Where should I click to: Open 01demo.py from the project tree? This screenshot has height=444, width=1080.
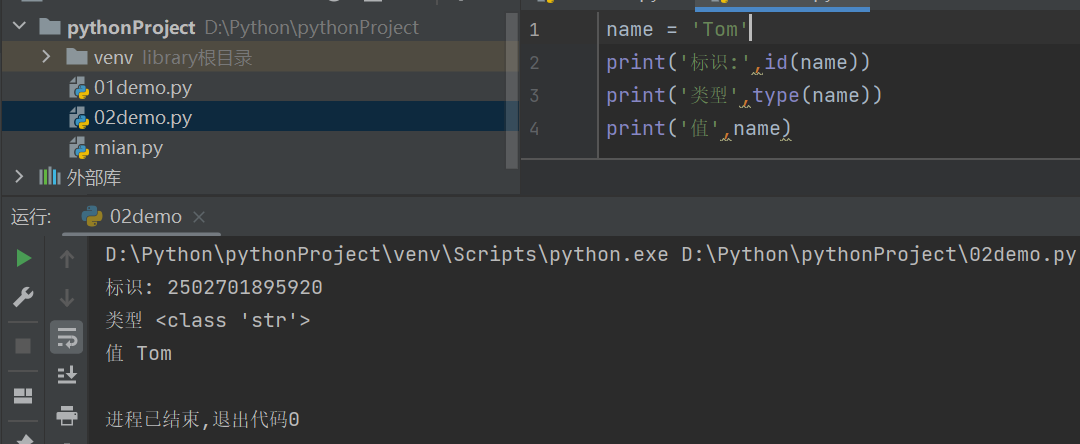142,87
